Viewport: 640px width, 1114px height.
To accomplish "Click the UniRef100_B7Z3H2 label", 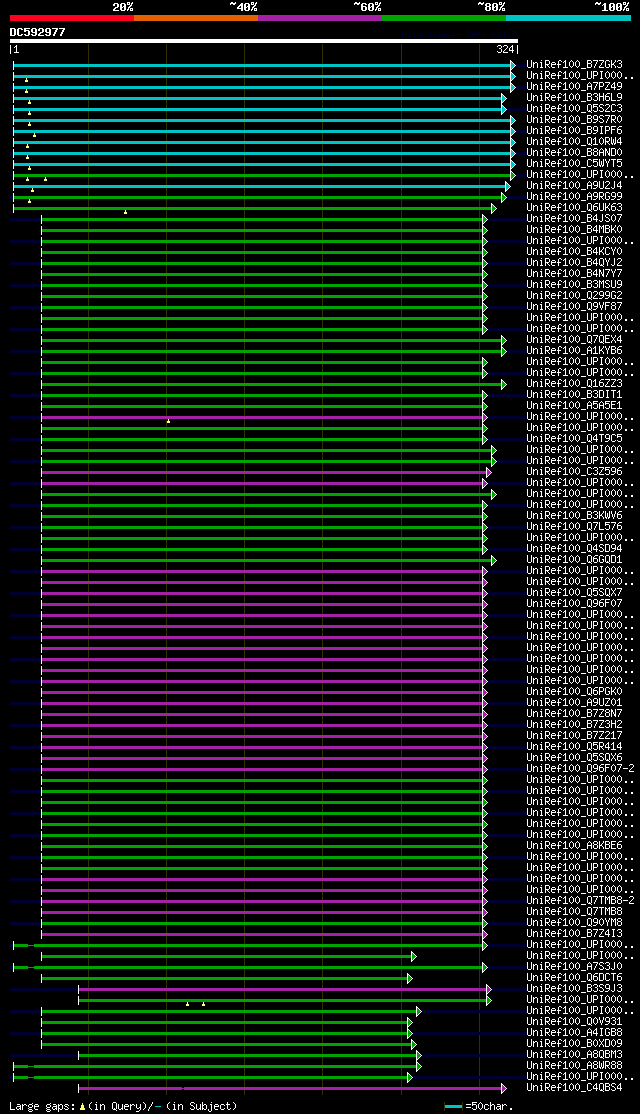I will [575, 725].
